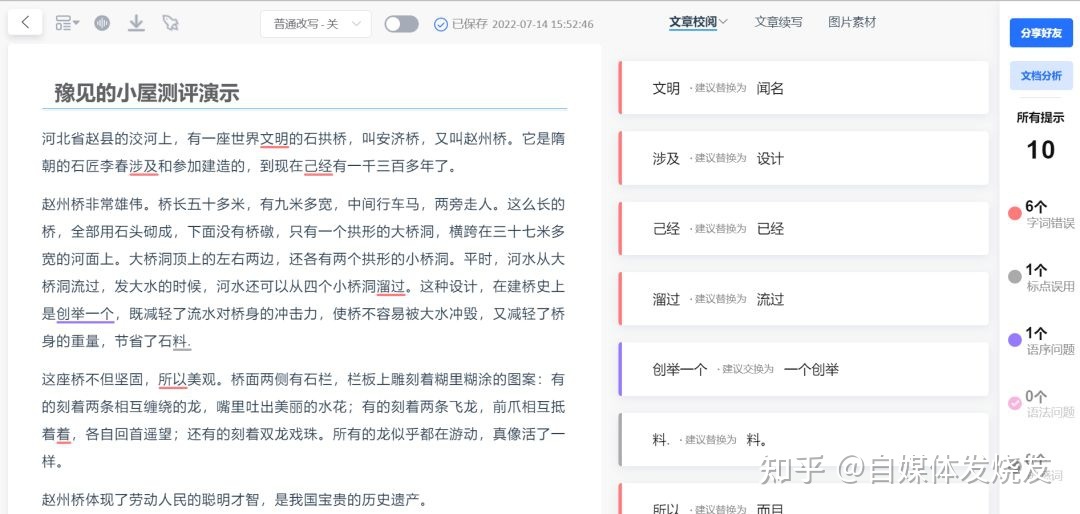Viewport: 1080px width, 514px height.
Task: Toggle the red 字词错误 filter dot
Action: click(1015, 214)
